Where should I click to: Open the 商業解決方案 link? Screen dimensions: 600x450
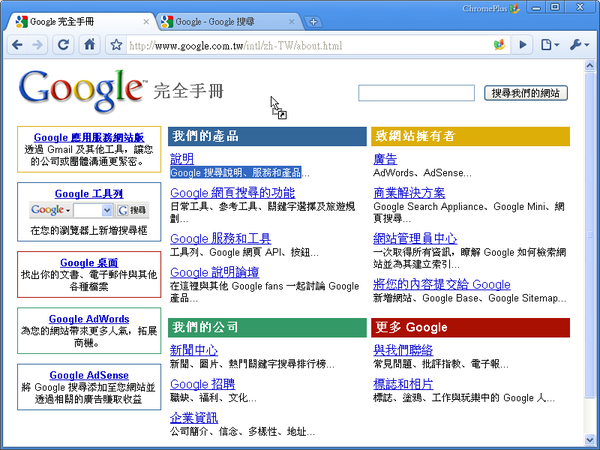pyautogui.click(x=409, y=192)
